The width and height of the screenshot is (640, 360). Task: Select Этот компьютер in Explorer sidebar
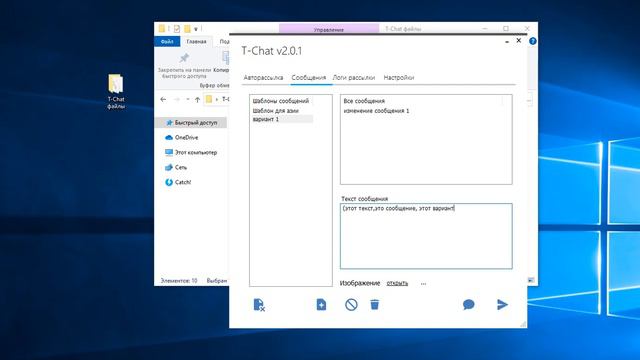coord(191,152)
